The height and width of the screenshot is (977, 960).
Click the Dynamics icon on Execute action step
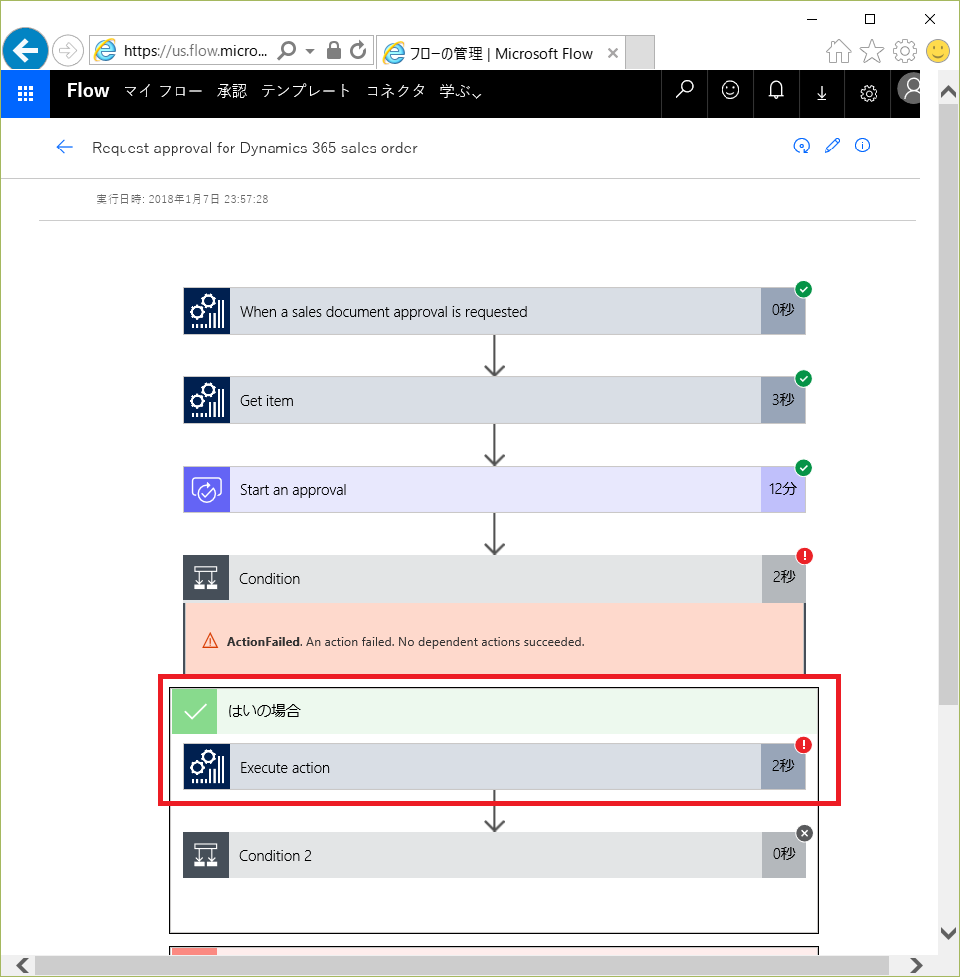coord(207,766)
